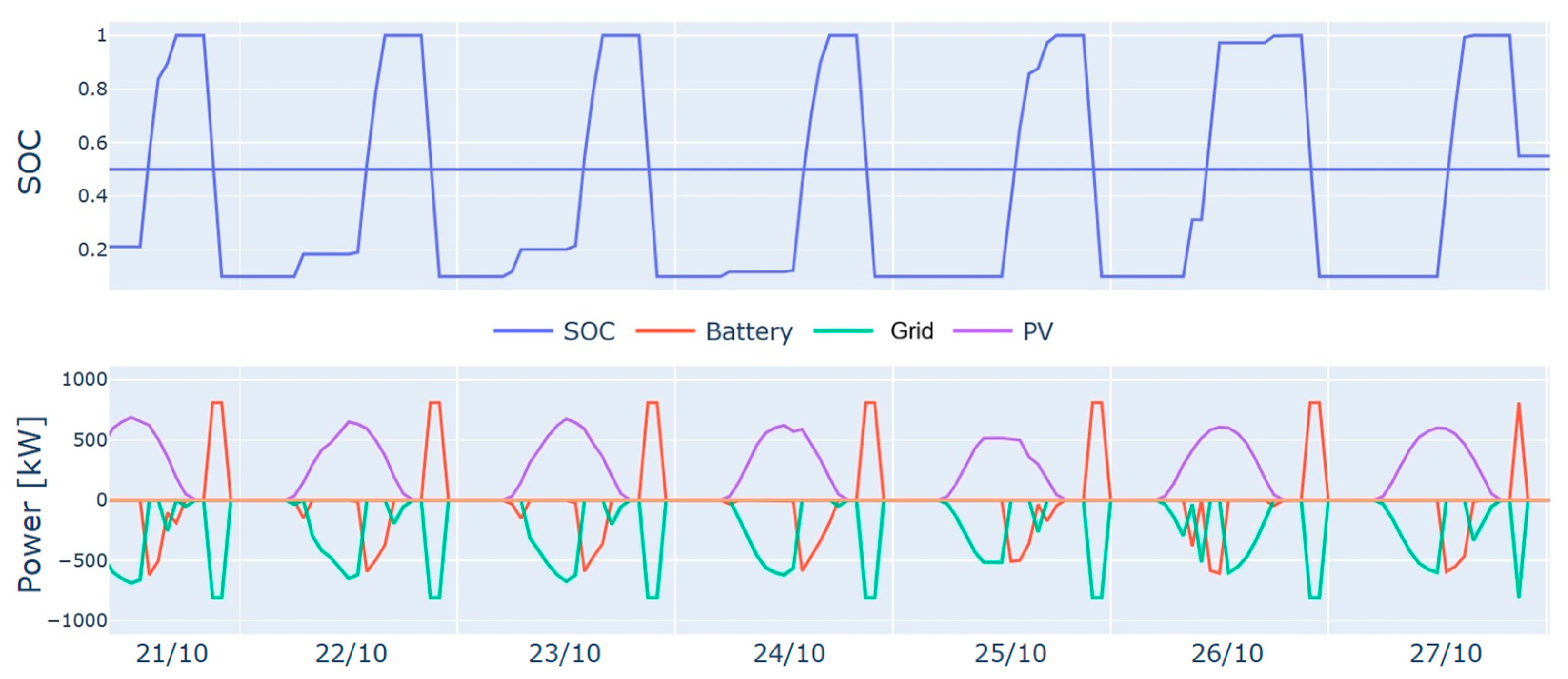
Task: Click the purple PV legend line swatch
Action: (983, 331)
